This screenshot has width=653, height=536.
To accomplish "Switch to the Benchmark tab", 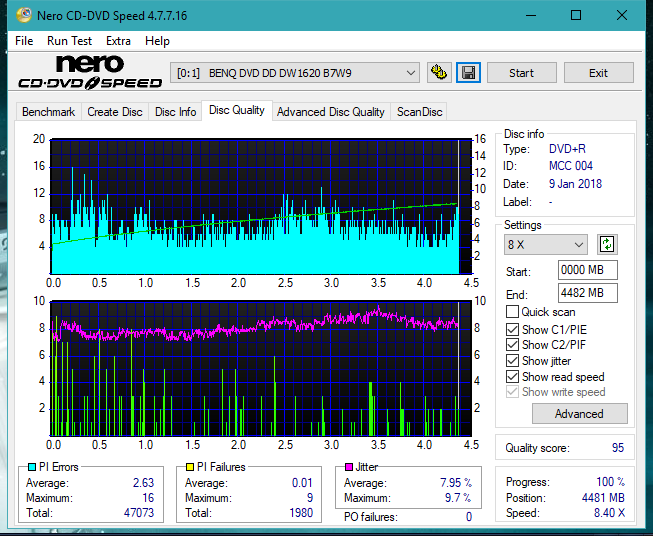I will (48, 112).
